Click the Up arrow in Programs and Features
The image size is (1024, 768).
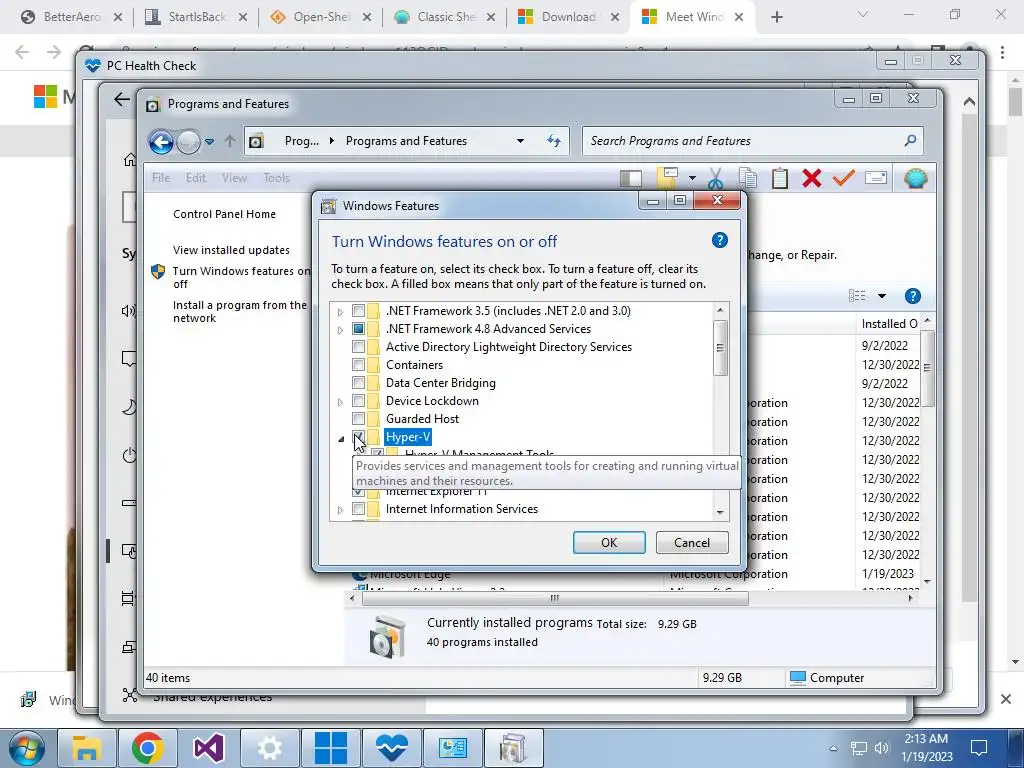tap(230, 140)
